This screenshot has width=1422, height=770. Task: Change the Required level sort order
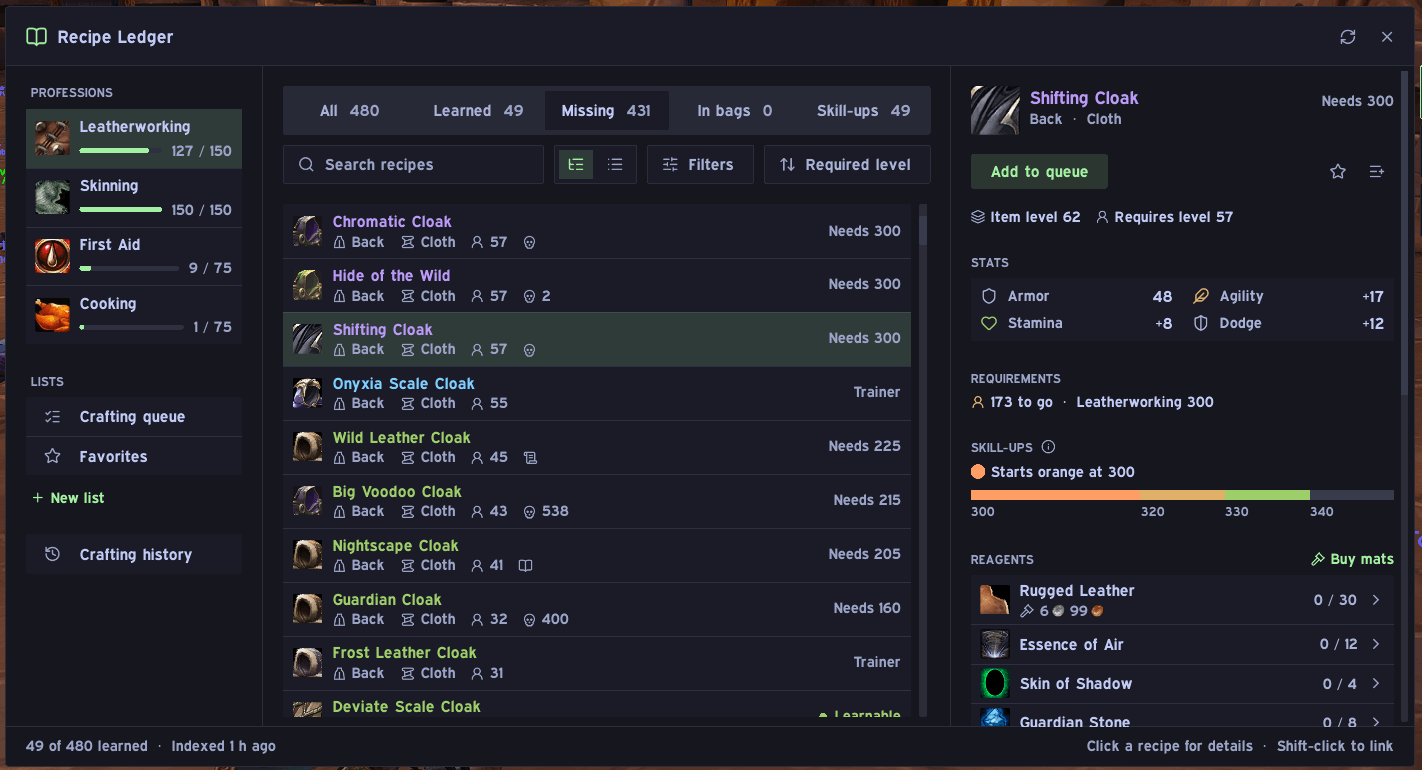847,165
